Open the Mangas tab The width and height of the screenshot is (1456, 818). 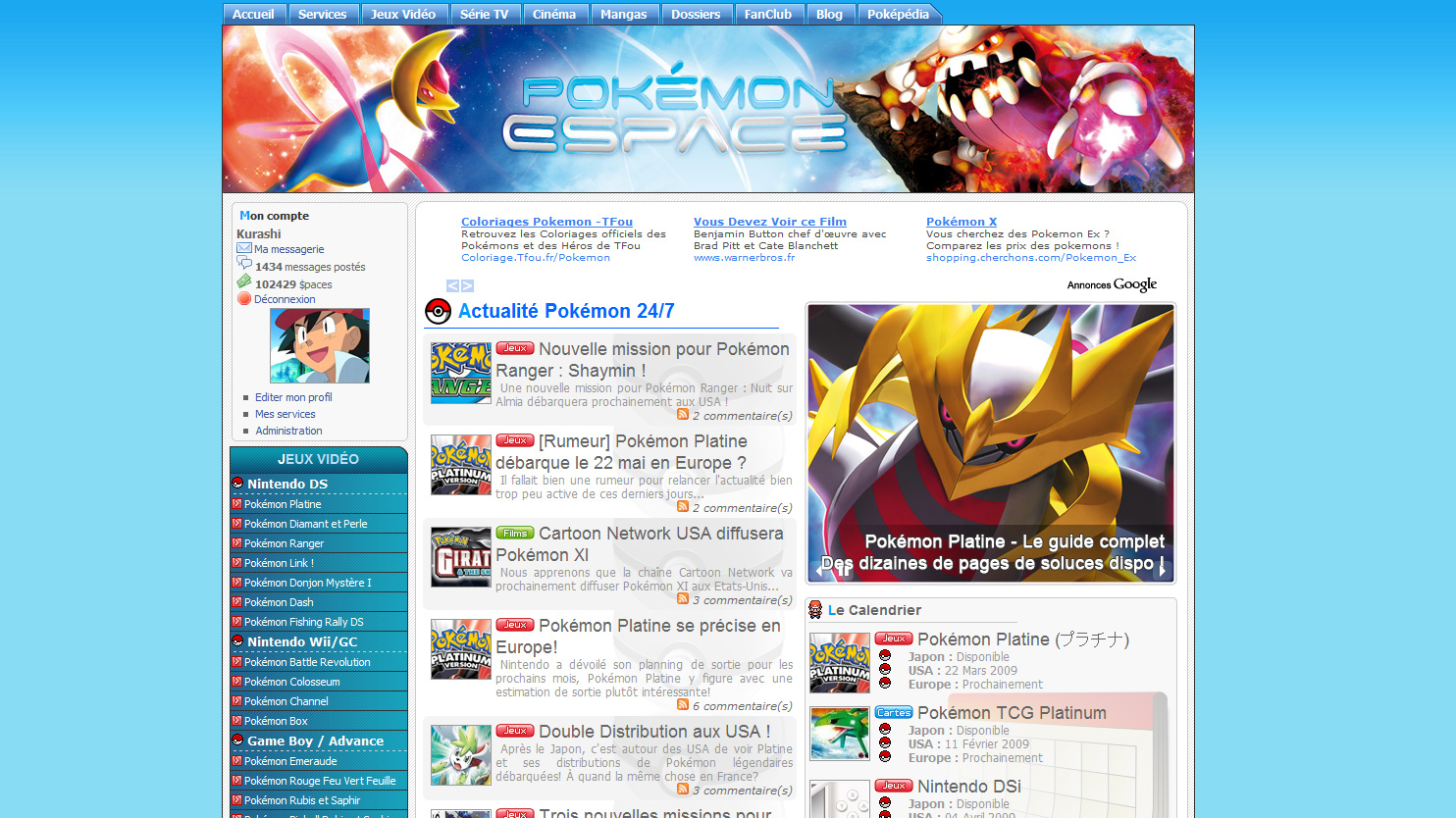coord(624,14)
